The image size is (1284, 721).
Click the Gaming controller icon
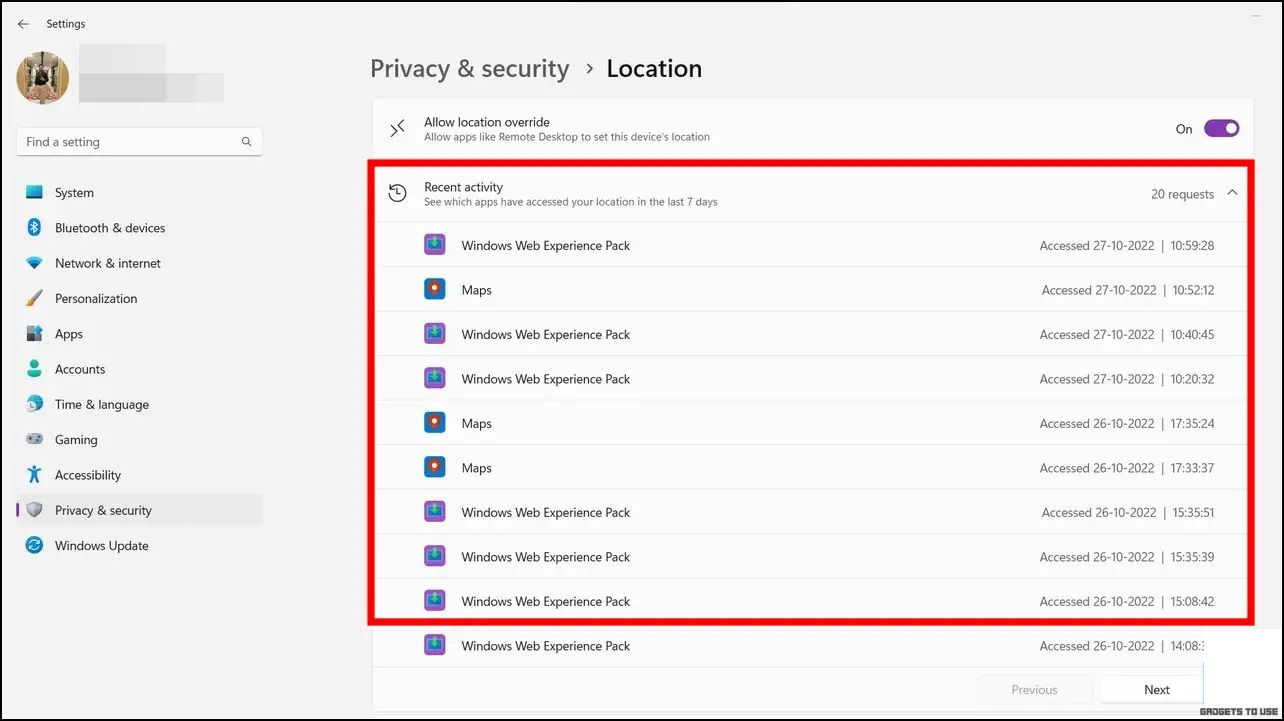(x=35, y=440)
